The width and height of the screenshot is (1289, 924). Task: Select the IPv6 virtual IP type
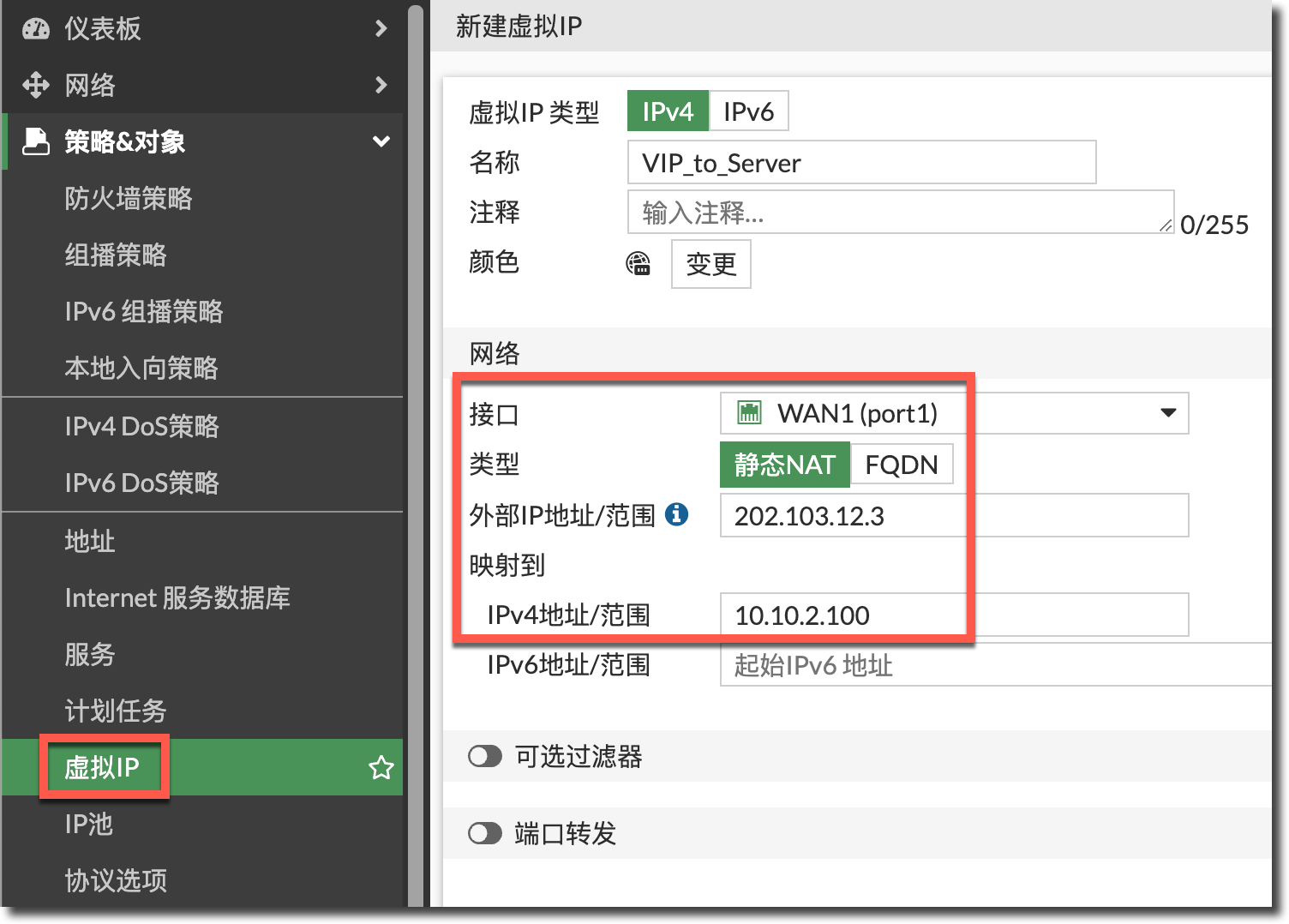(x=748, y=111)
